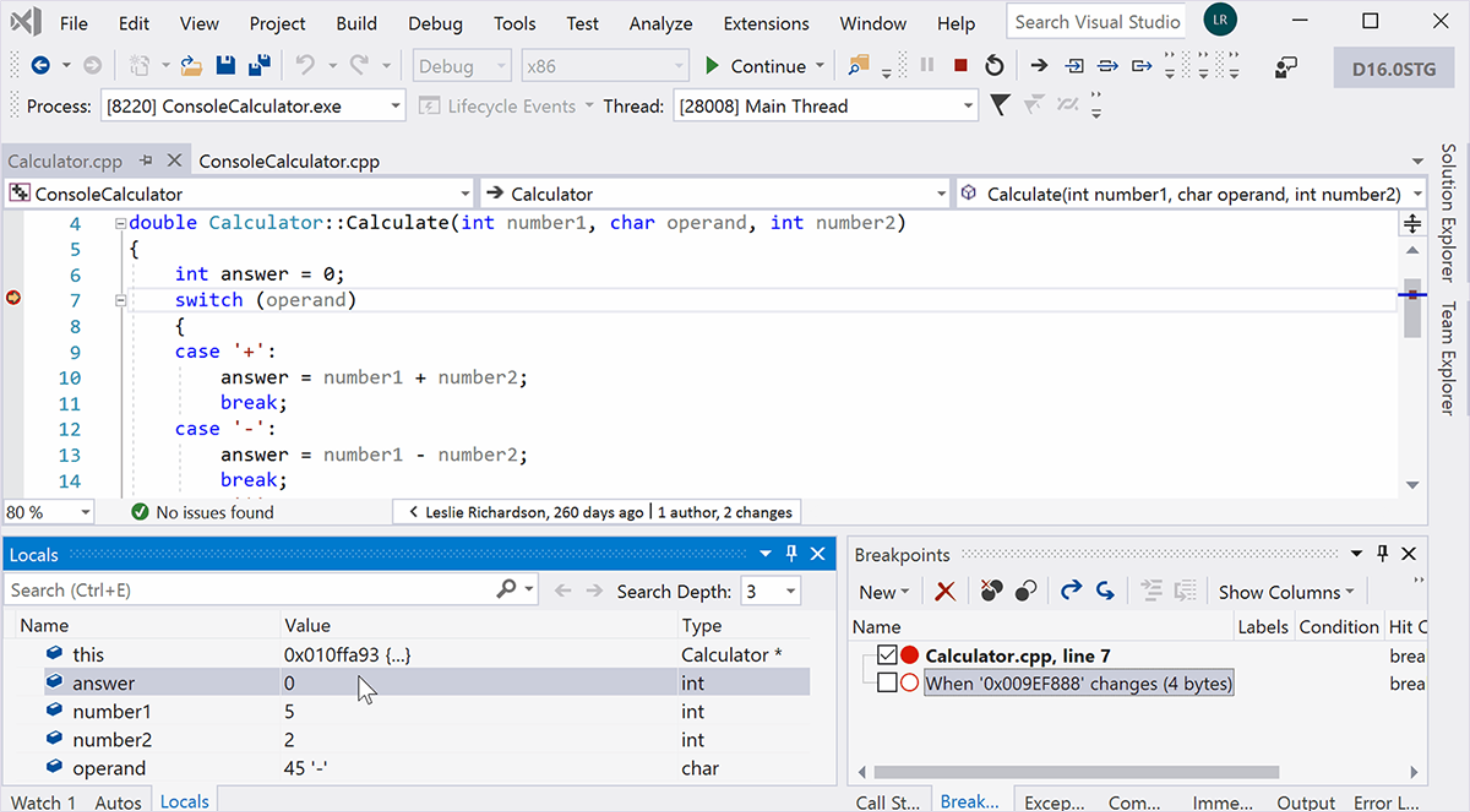The image size is (1470, 812).
Task: Open the ConsoleCalculator project scope dropdown
Action: 464,194
